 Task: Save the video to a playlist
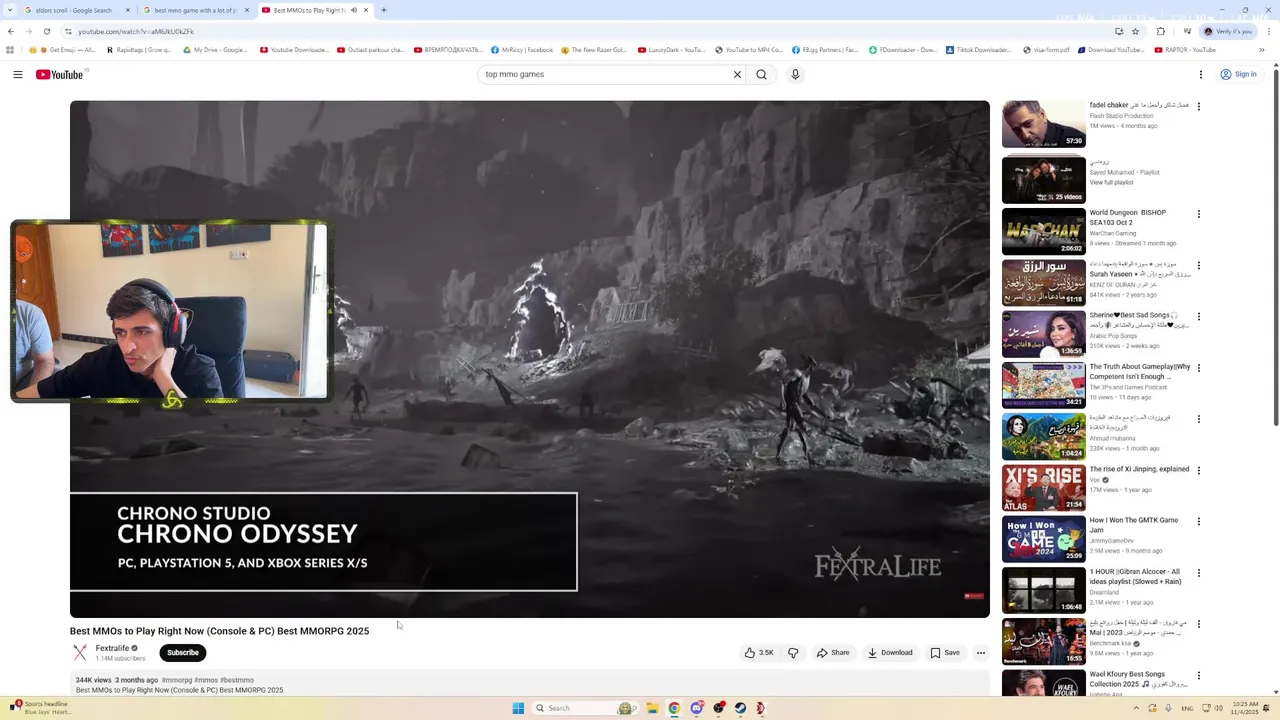[x=945, y=653]
